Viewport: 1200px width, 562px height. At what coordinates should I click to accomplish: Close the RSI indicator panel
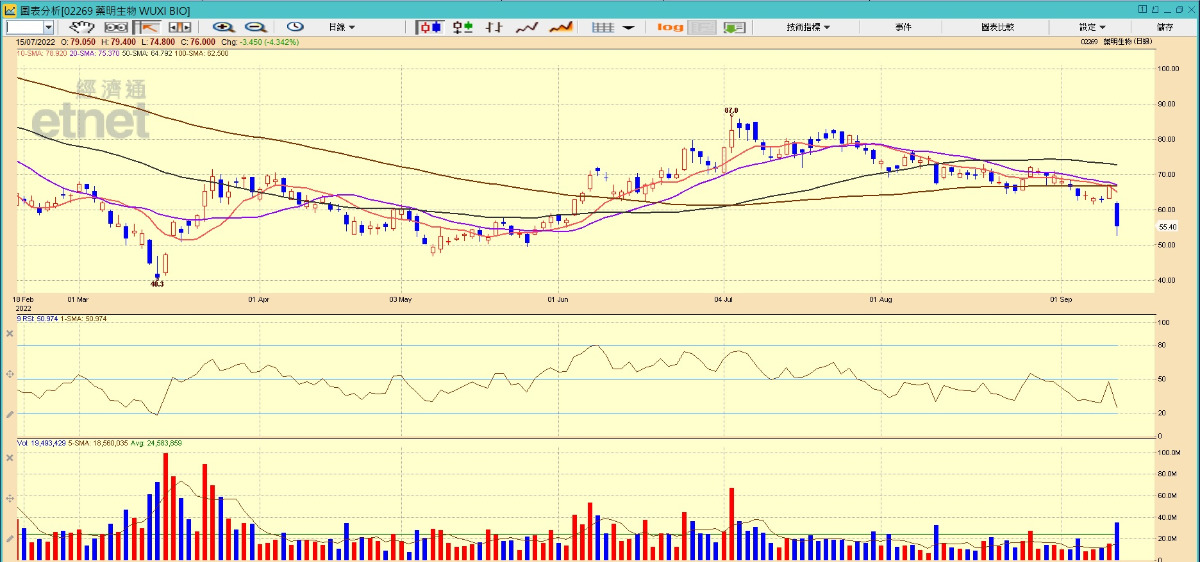(x=9, y=332)
